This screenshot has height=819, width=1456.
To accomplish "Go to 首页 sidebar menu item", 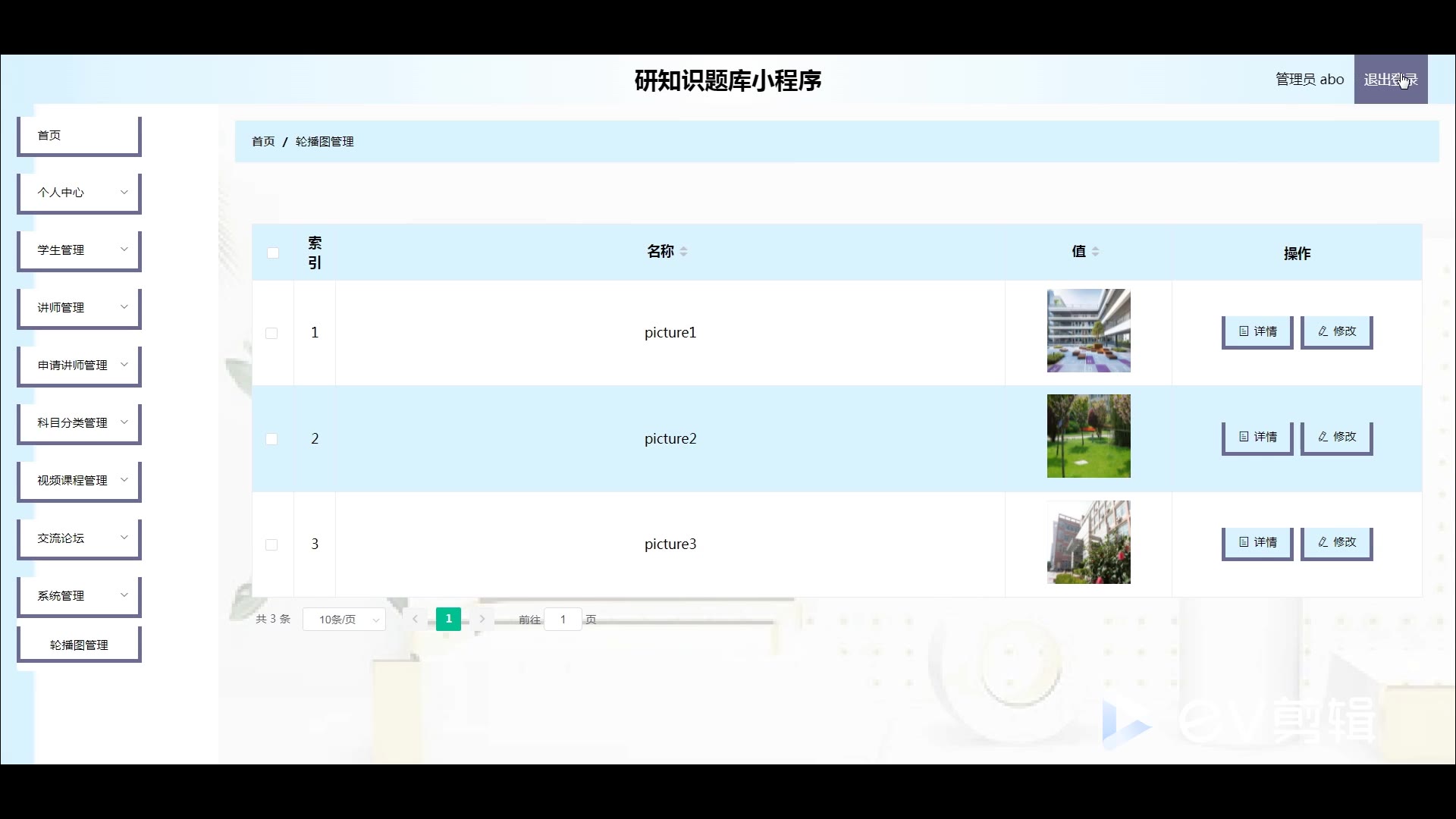I will point(79,135).
